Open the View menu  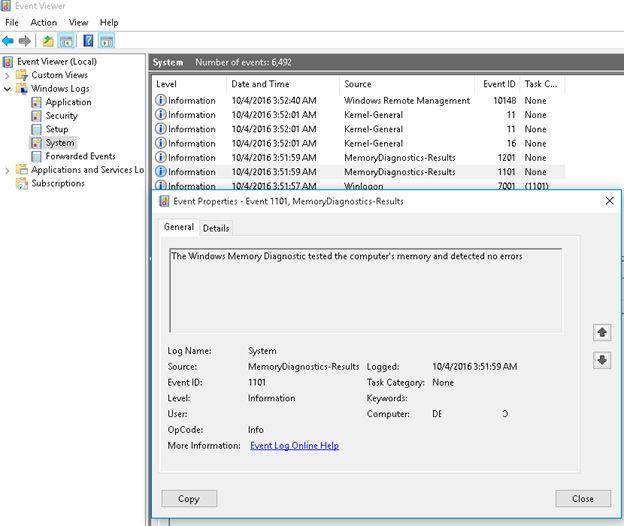pyautogui.click(x=78, y=22)
